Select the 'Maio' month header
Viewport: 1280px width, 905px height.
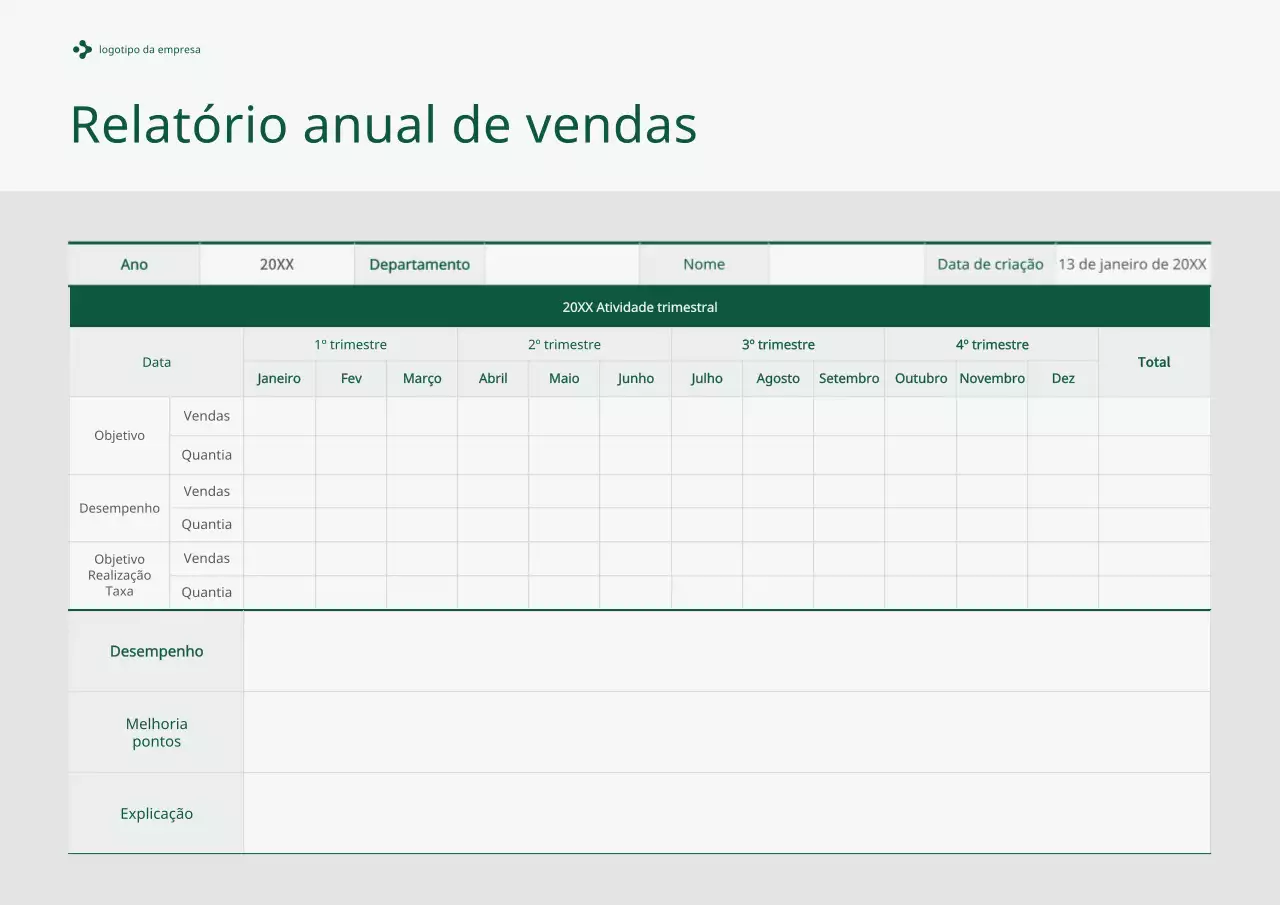[x=564, y=378]
